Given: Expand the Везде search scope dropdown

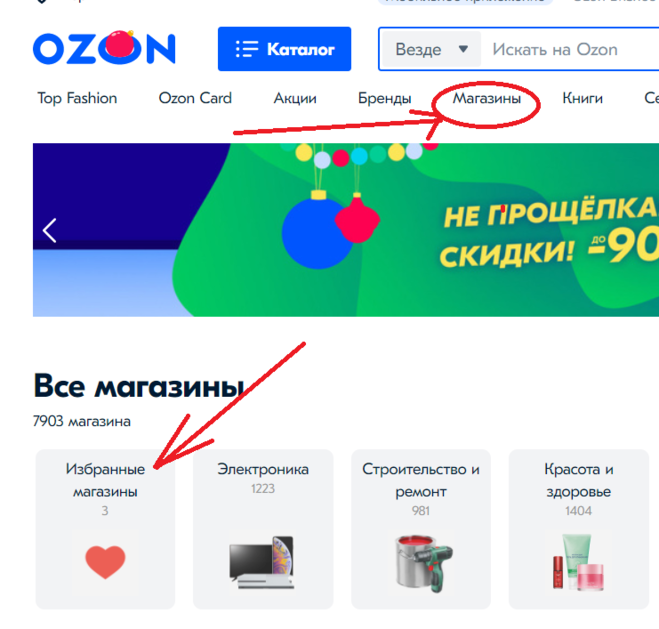Looking at the screenshot, I should click(431, 50).
